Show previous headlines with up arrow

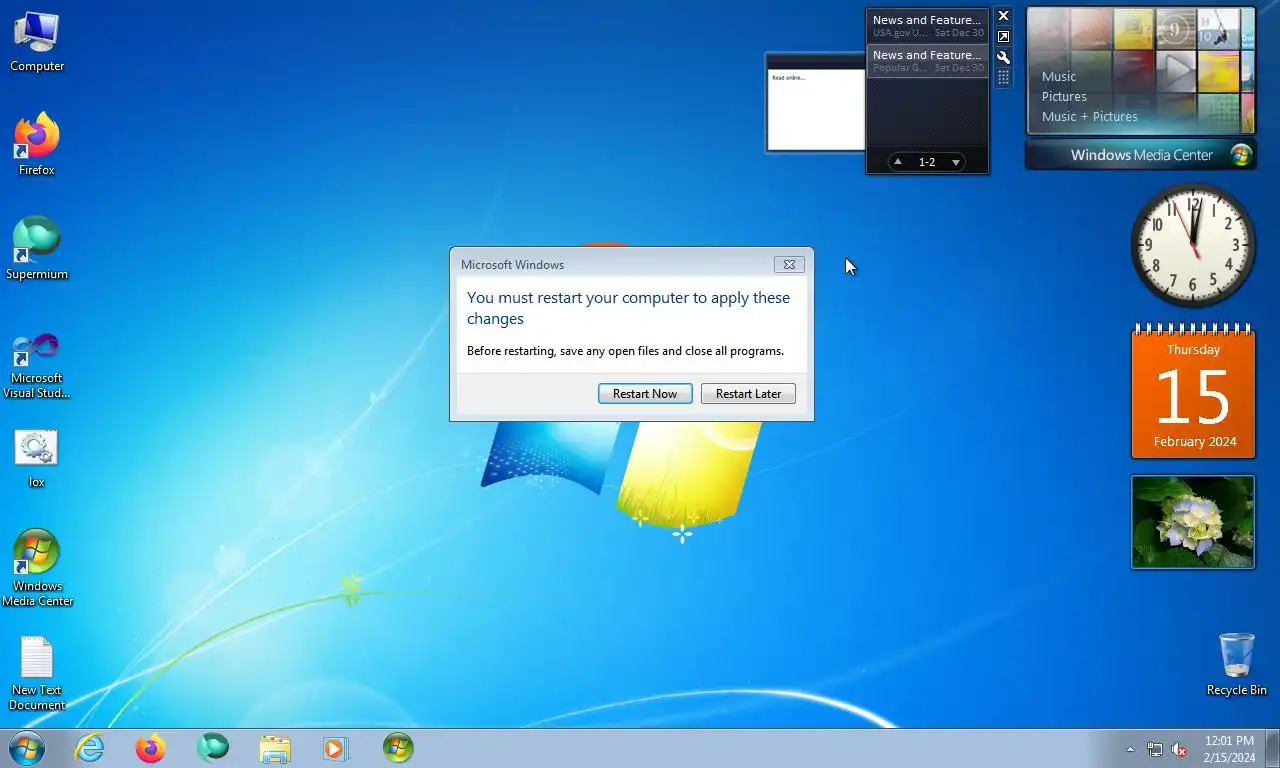click(898, 161)
